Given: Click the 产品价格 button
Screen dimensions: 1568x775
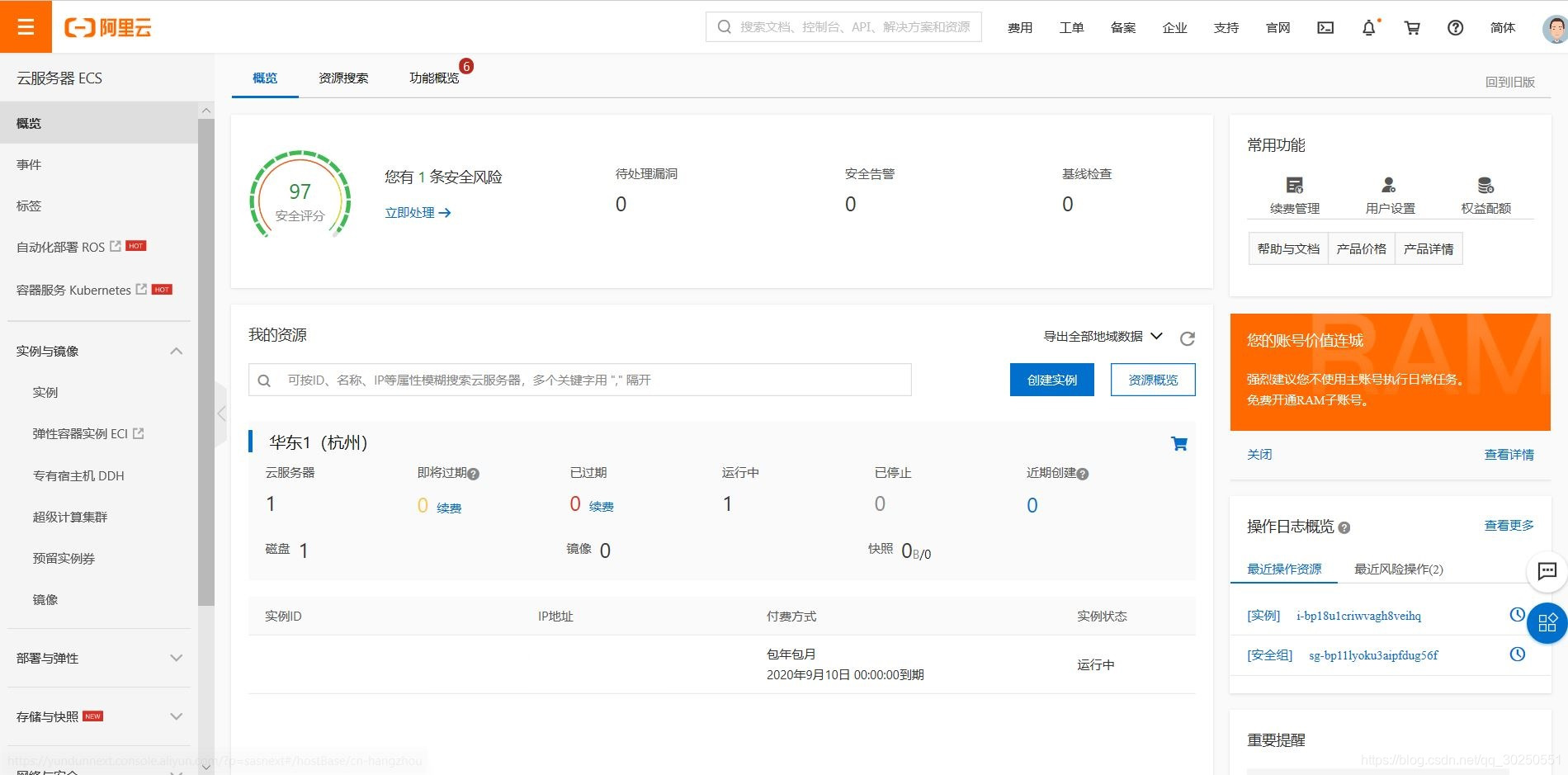Looking at the screenshot, I should [x=1361, y=248].
